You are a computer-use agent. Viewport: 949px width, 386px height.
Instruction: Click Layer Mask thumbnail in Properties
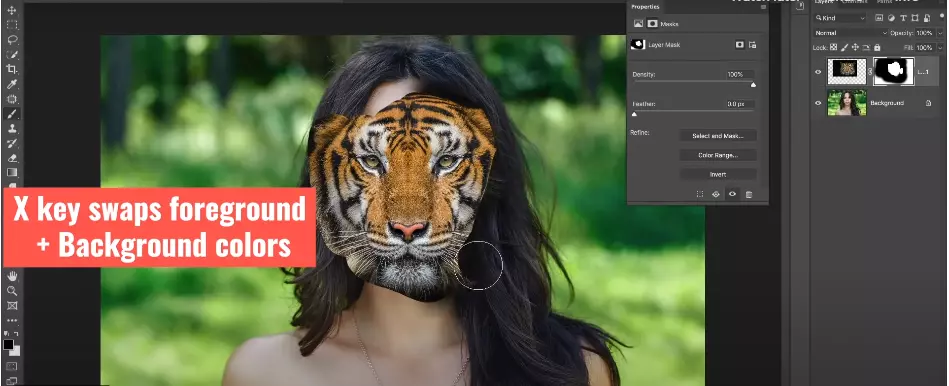[x=638, y=45]
